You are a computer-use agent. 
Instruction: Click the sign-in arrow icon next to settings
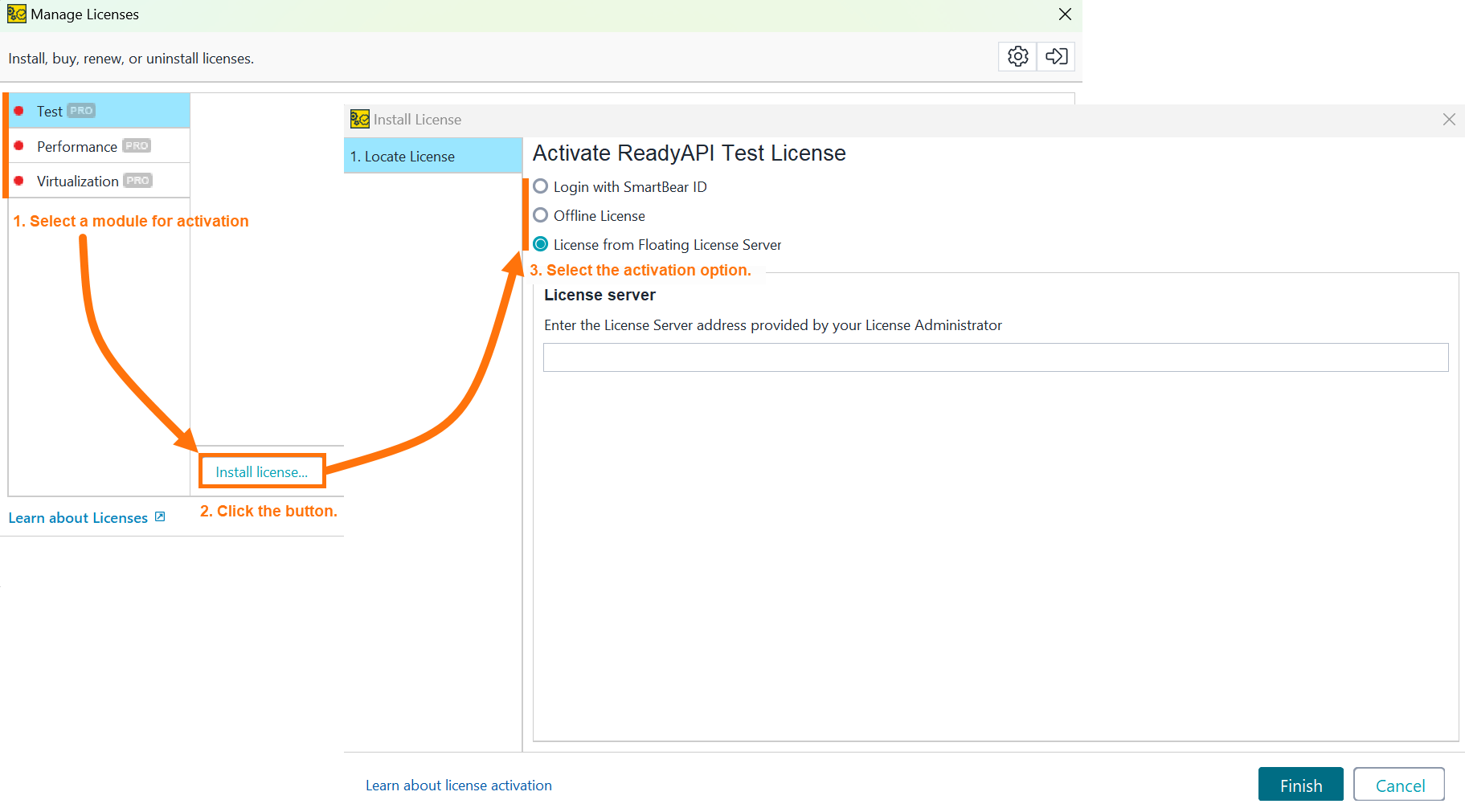[1055, 56]
